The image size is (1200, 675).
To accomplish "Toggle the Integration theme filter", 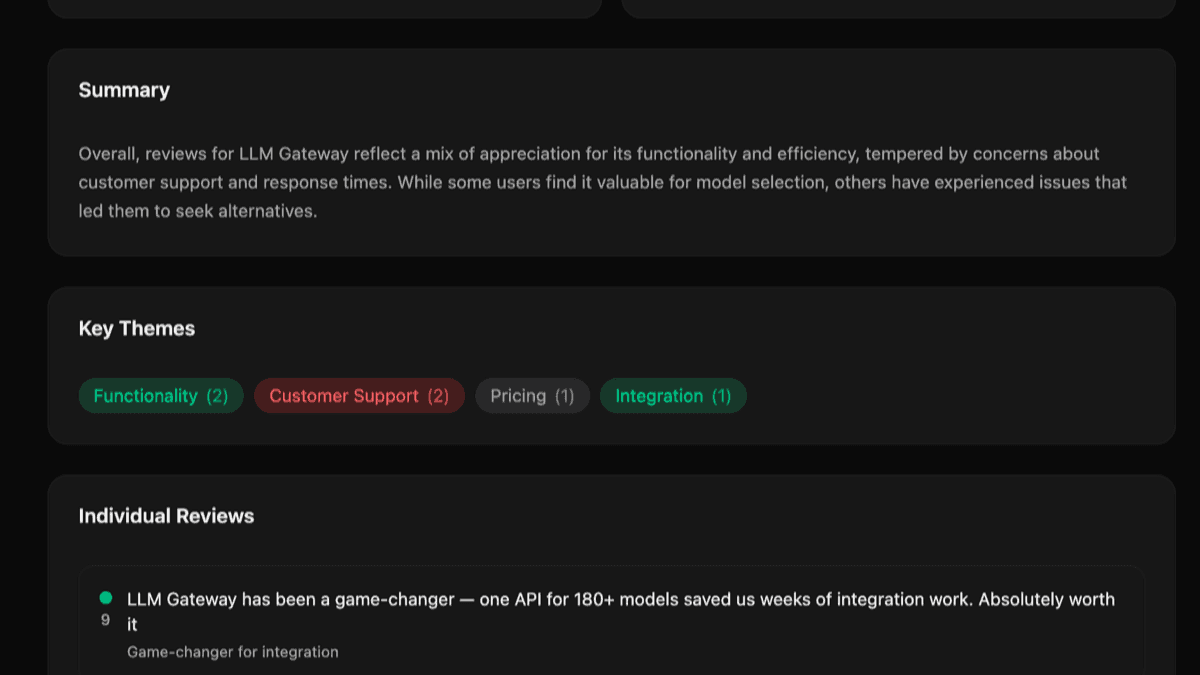I will pyautogui.click(x=673, y=395).
